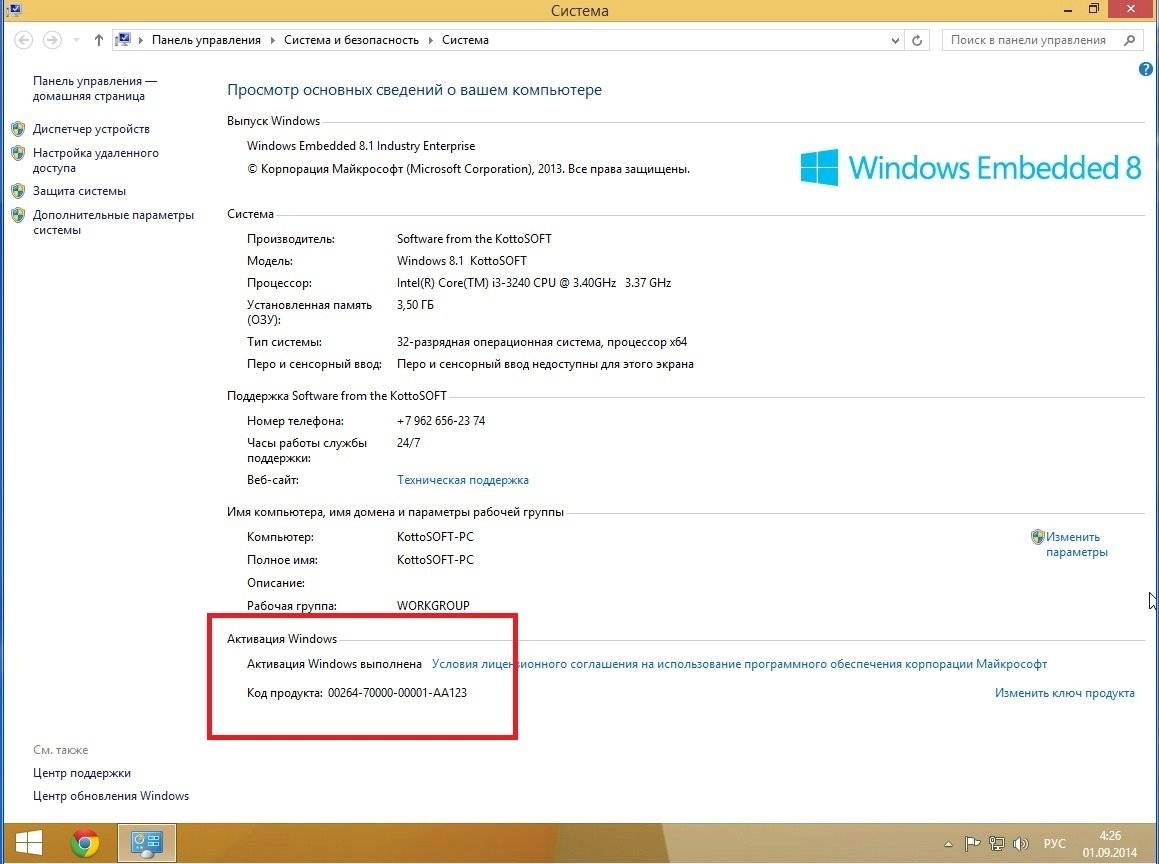Image resolution: width=1159 pixels, height=864 pixels.
Task: Open 'Центр обновления Windows' link
Action: [111, 796]
